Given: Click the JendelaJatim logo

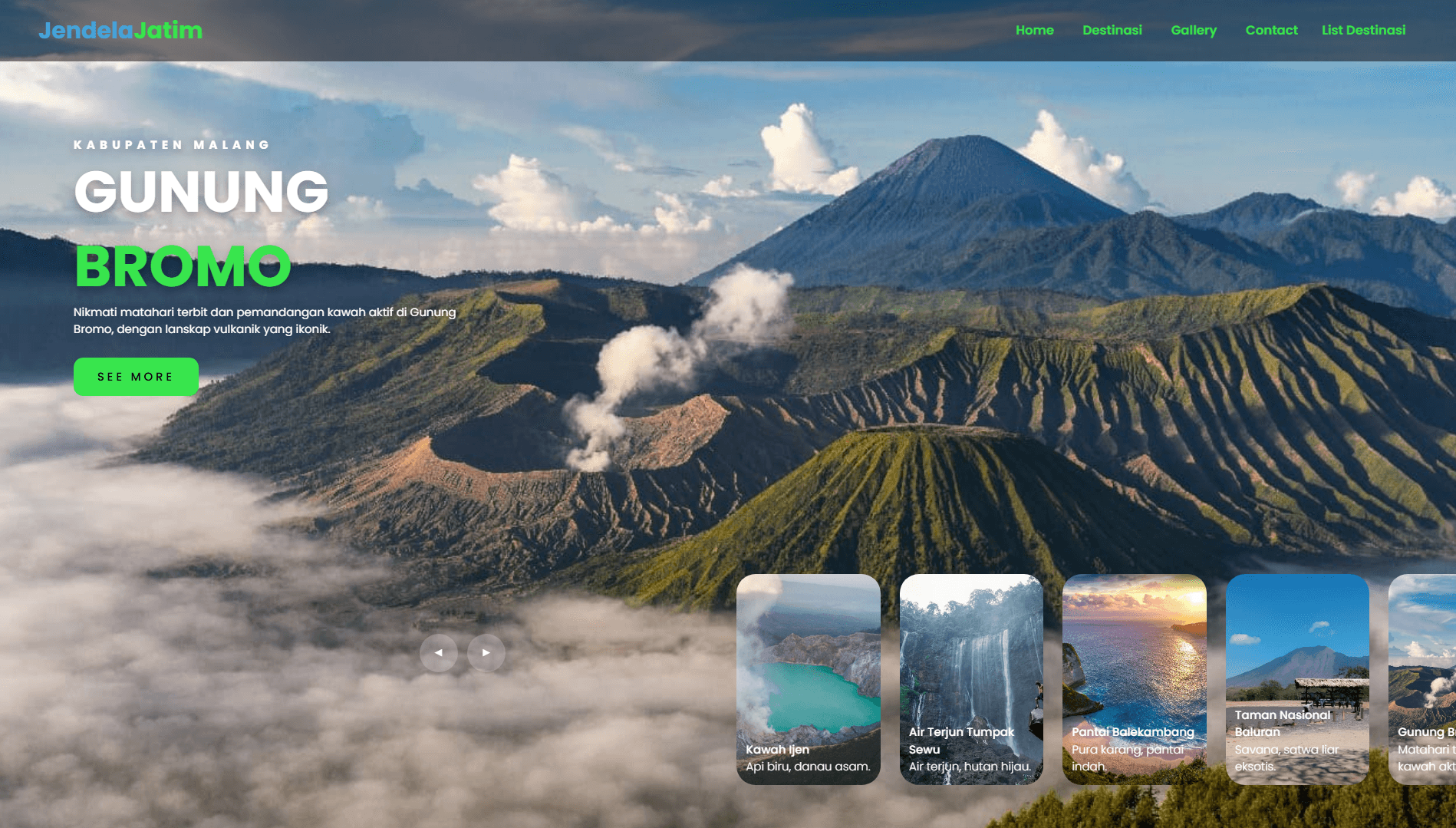Looking at the screenshot, I should [120, 30].
